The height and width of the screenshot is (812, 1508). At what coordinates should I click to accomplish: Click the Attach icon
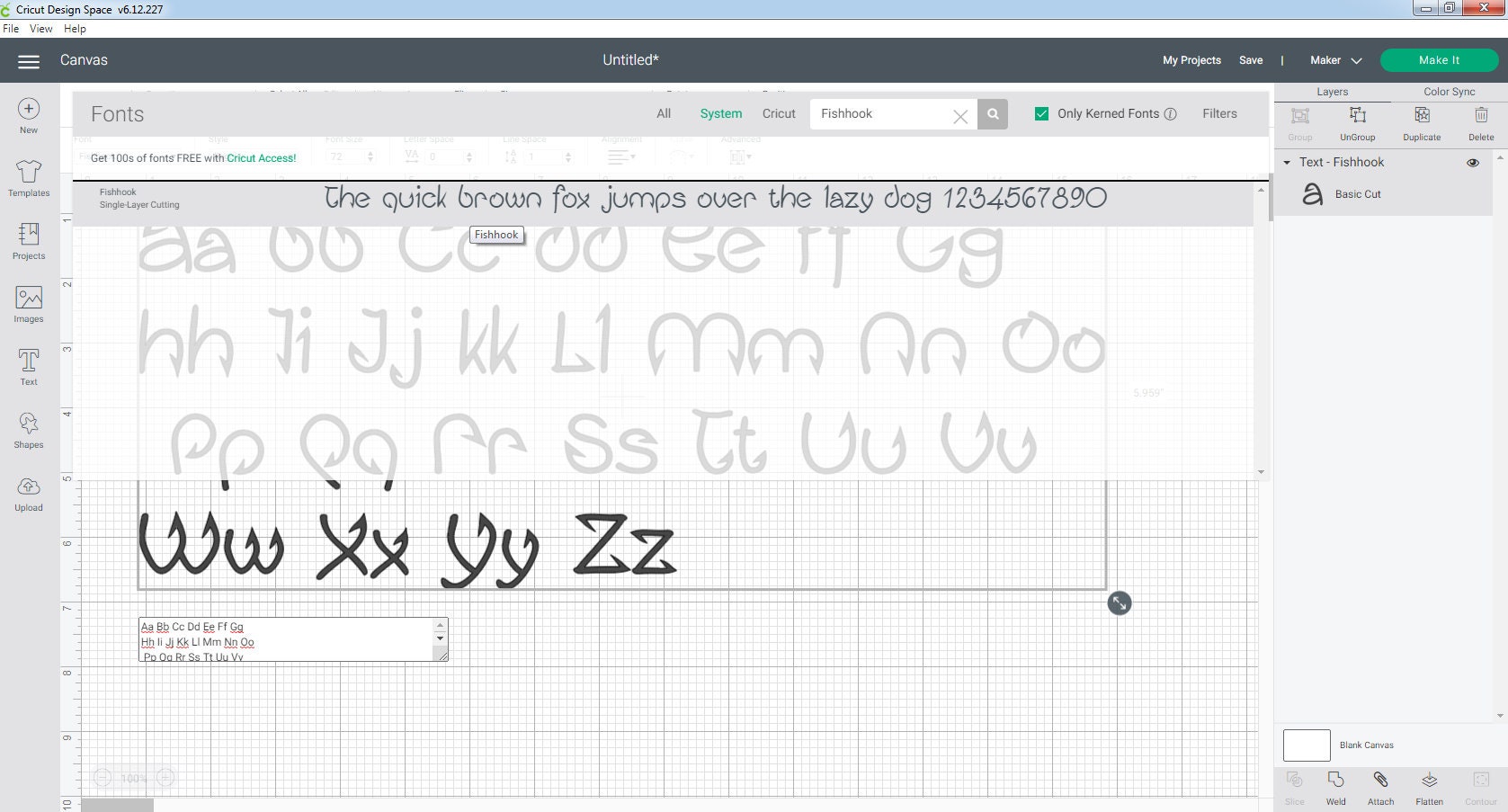pos(1381,782)
